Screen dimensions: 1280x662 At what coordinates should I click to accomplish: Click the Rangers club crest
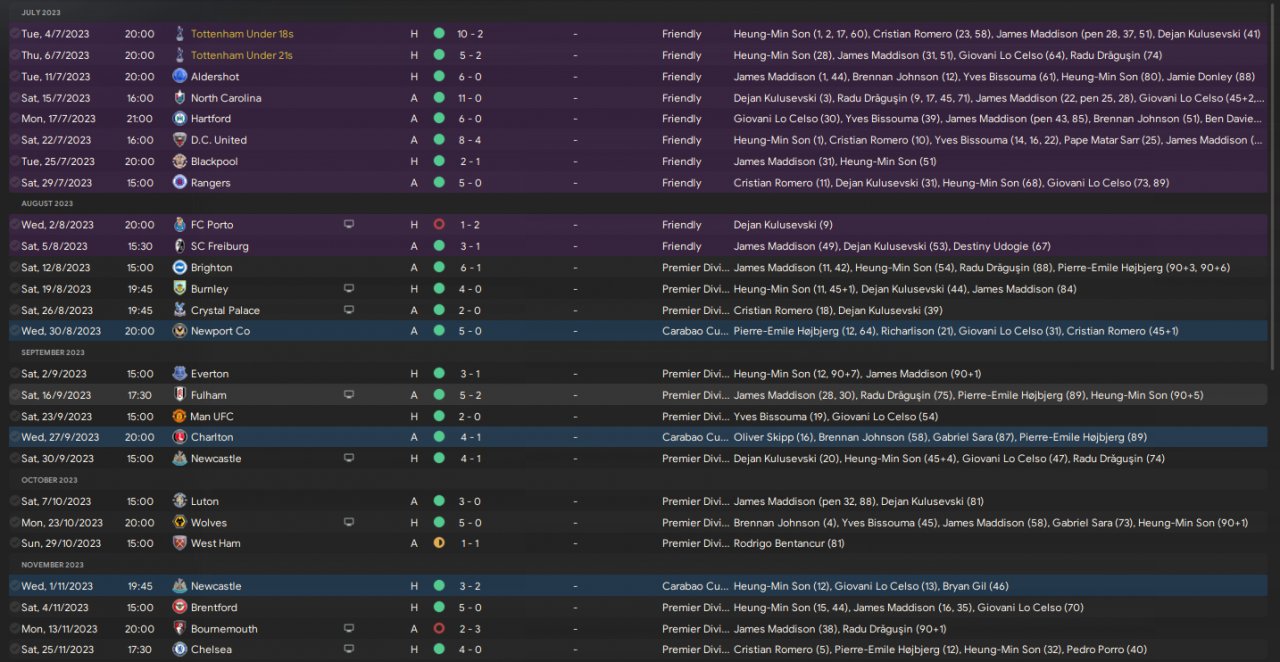pyautogui.click(x=180, y=183)
